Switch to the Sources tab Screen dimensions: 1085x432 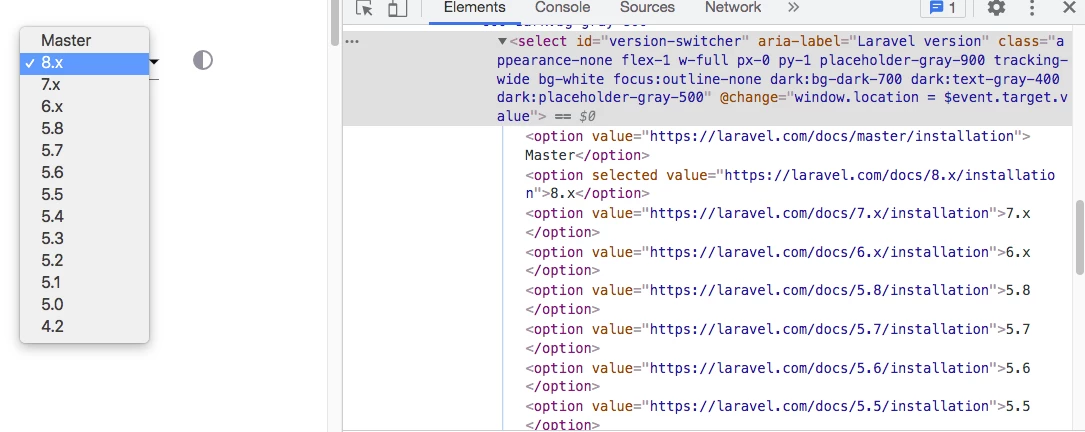coord(647,8)
